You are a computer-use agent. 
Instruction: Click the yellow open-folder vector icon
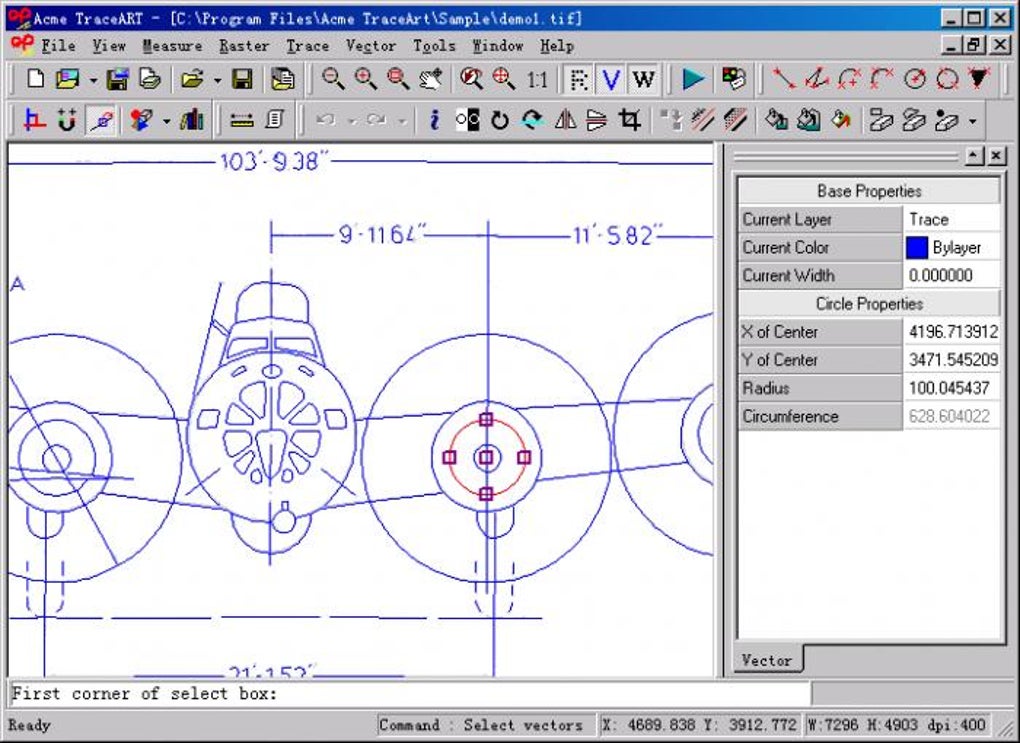[193, 79]
